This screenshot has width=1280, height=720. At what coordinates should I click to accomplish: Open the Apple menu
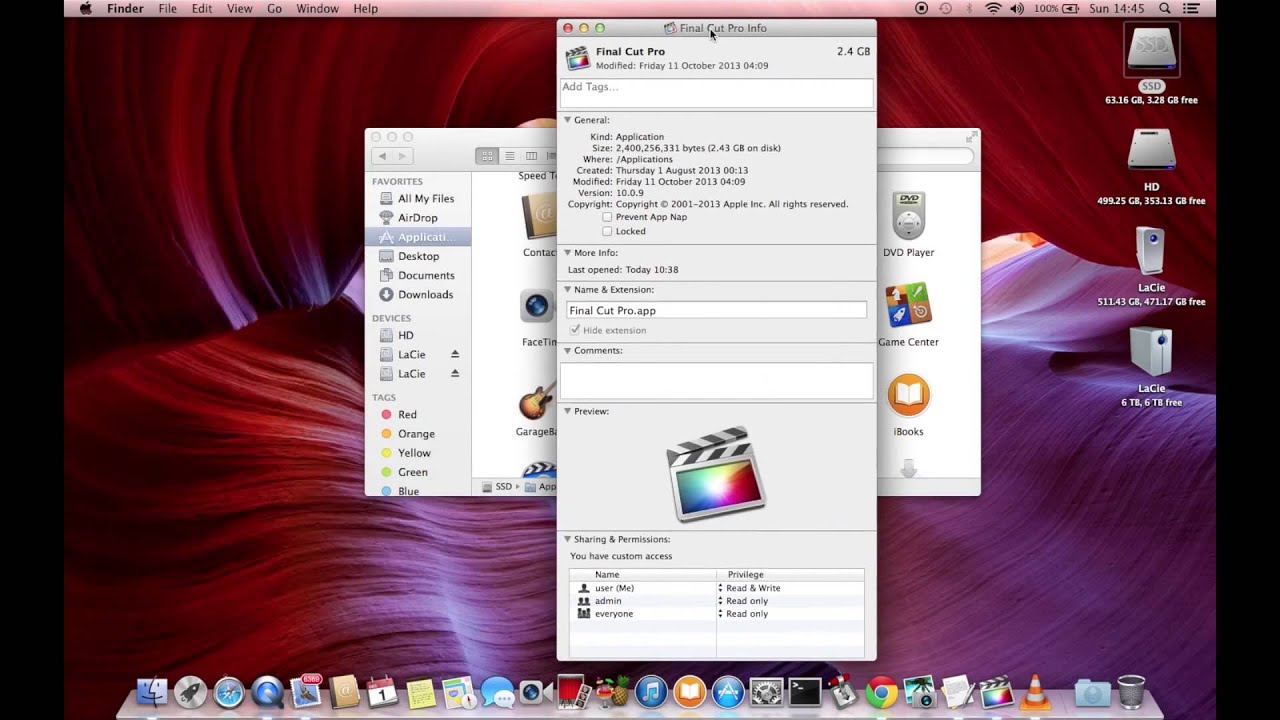[x=85, y=9]
